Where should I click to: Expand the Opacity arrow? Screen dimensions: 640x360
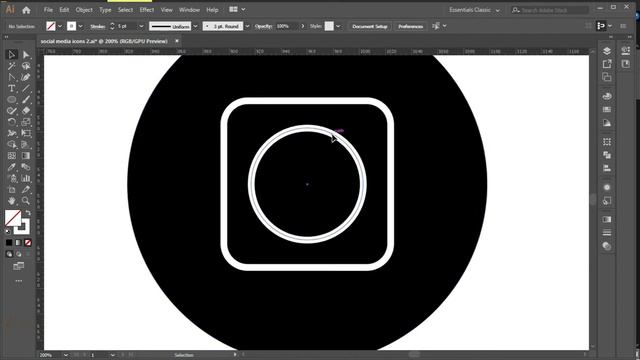point(302,26)
